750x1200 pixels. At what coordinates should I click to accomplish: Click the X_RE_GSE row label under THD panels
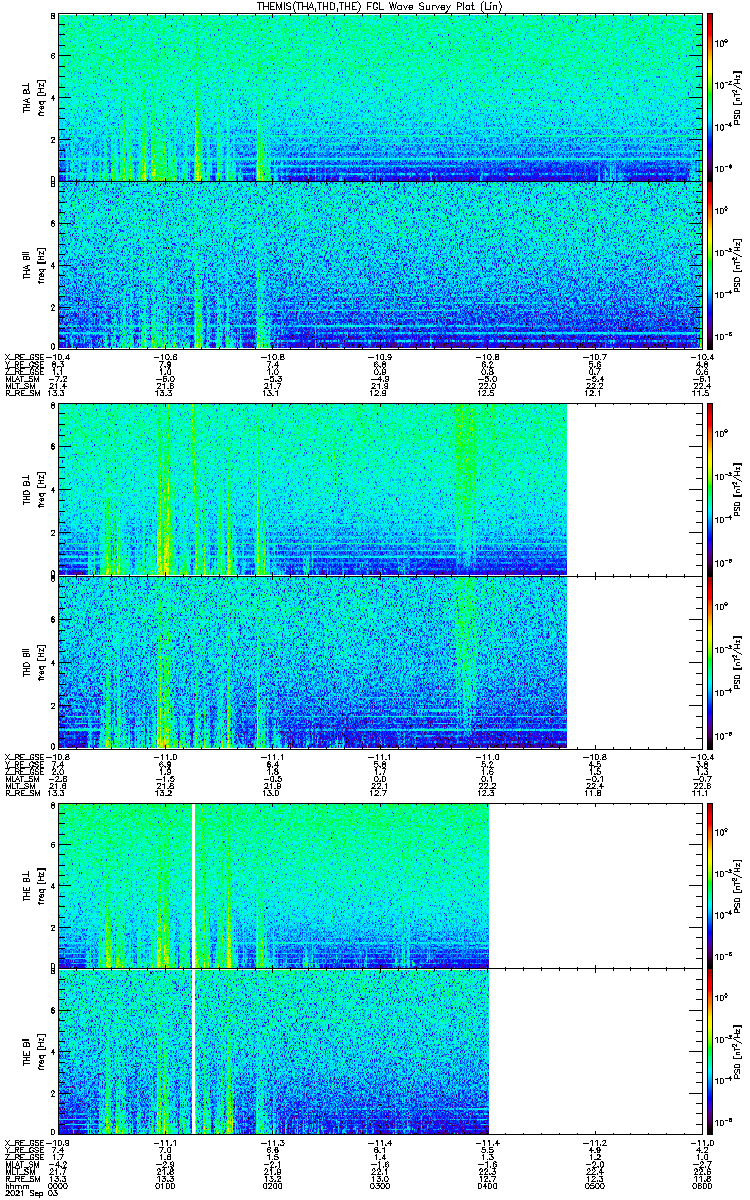tap(22, 757)
